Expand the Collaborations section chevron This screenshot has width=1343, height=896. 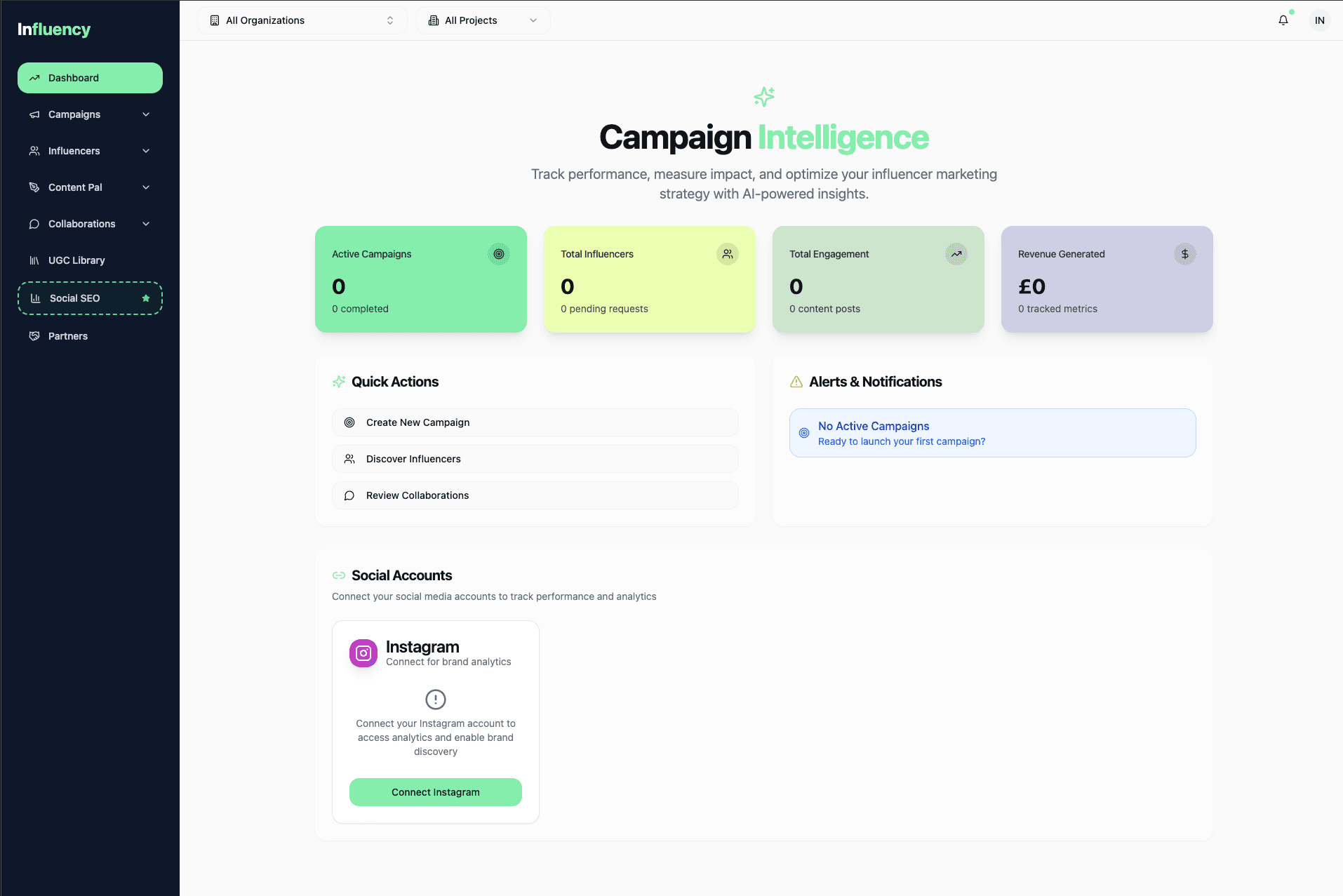[145, 224]
